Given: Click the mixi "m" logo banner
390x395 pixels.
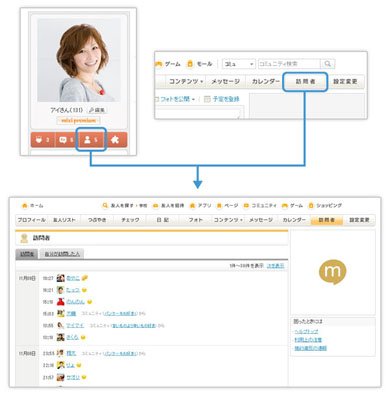Looking at the screenshot, I should pyautogui.click(x=333, y=272).
